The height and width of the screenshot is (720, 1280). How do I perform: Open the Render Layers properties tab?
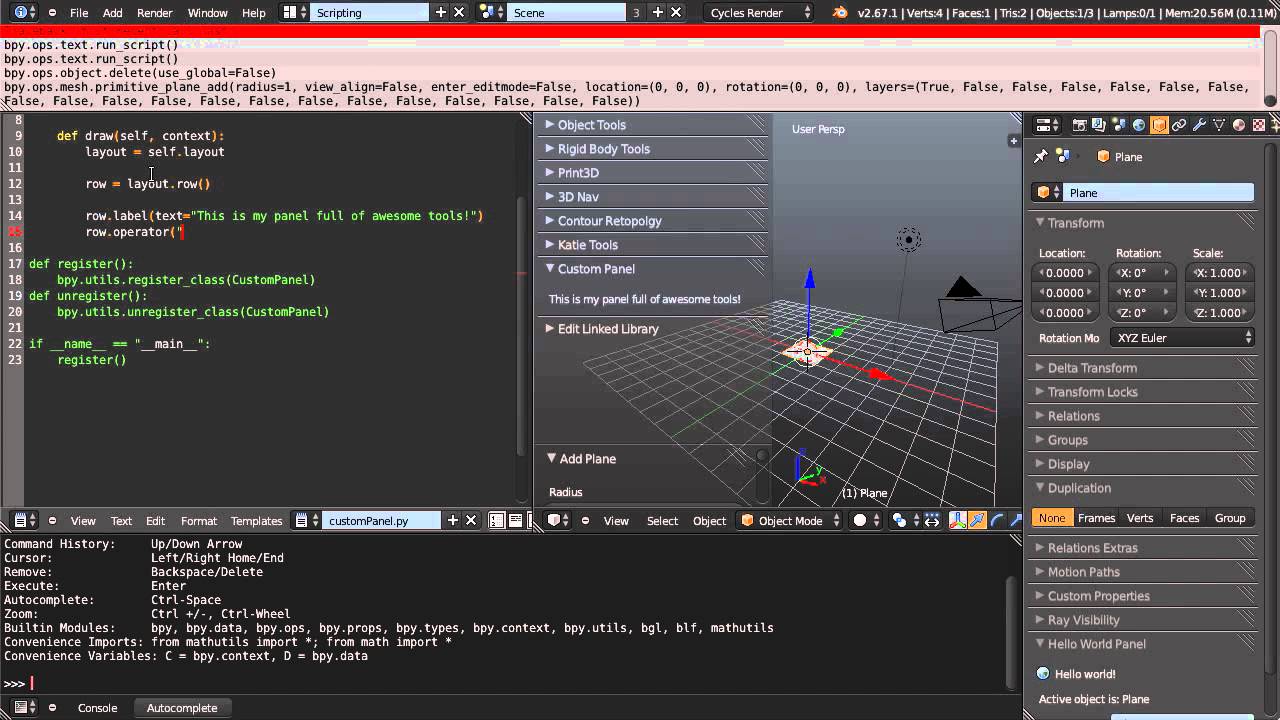coord(1099,125)
